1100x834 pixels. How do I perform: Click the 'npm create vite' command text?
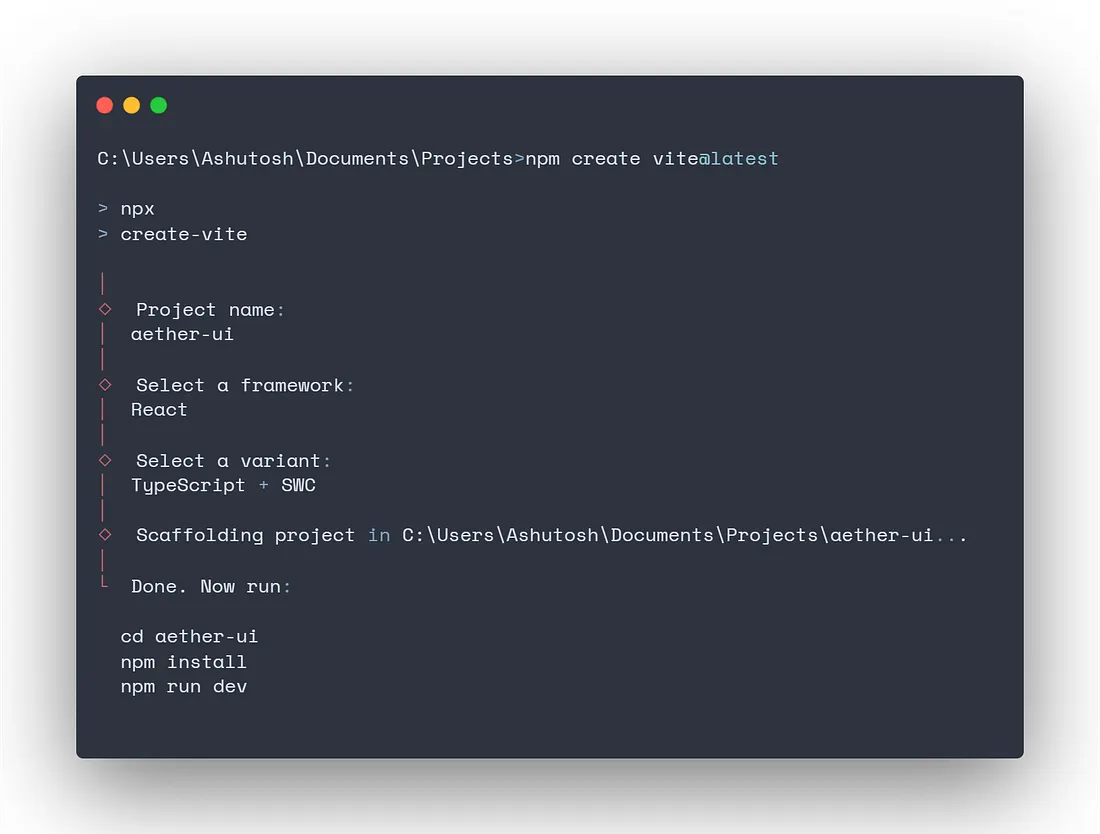point(611,159)
